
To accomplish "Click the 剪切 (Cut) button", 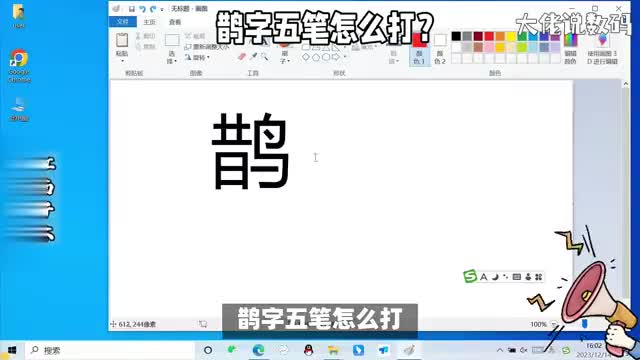I will tap(145, 36).
